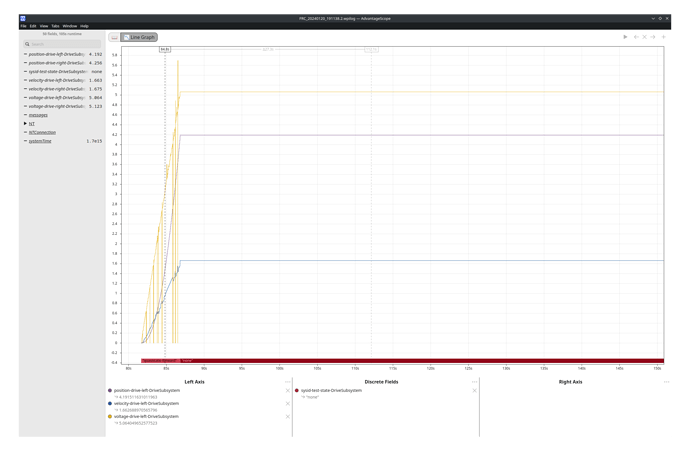
Task: Click the 4.19151631011963 value under position-drive-left
Action: coord(138,397)
